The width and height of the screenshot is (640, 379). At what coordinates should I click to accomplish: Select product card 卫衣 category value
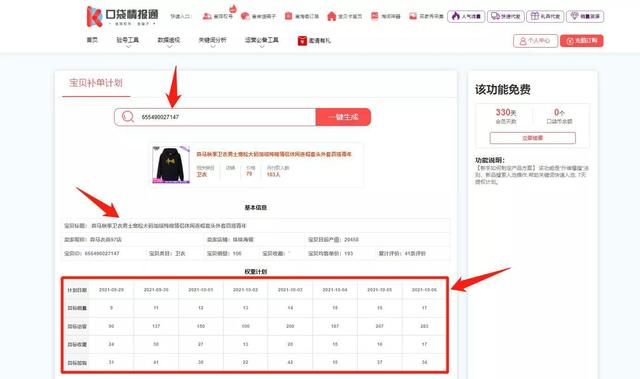click(x=202, y=174)
